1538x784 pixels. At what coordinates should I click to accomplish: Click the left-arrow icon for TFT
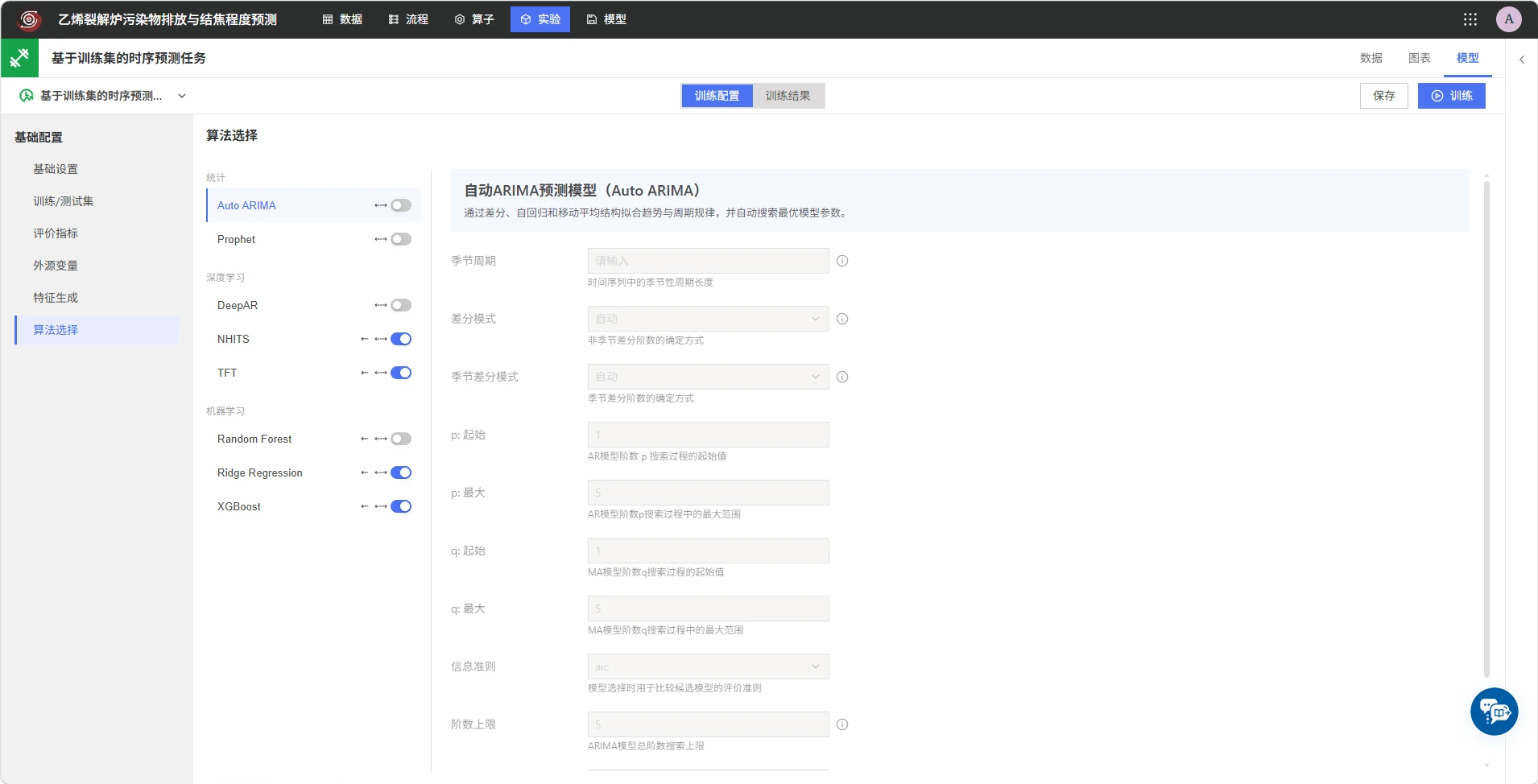365,373
